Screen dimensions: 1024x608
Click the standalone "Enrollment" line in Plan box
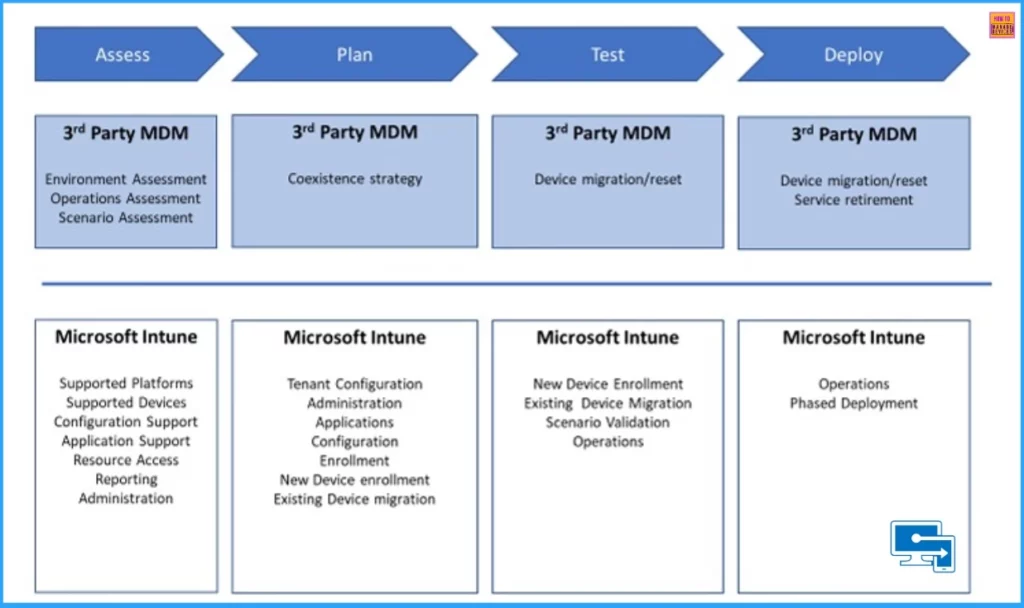(355, 460)
